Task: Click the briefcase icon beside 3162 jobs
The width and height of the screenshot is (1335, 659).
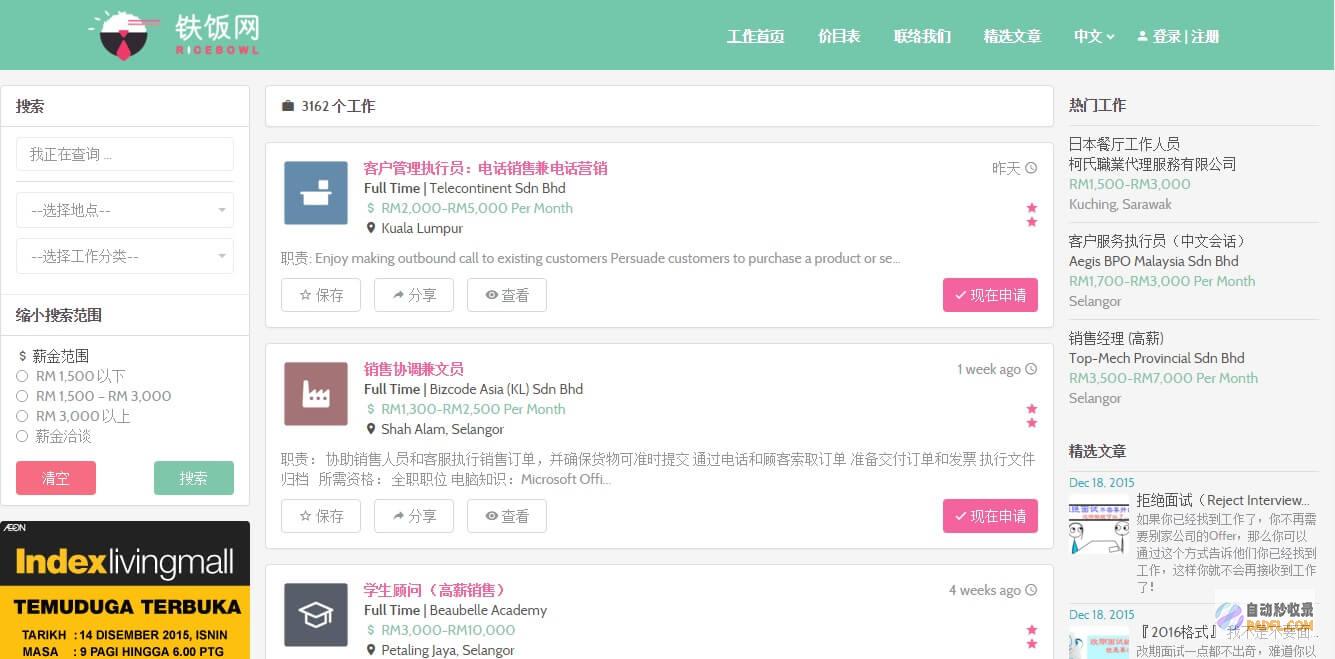Action: 288,106
